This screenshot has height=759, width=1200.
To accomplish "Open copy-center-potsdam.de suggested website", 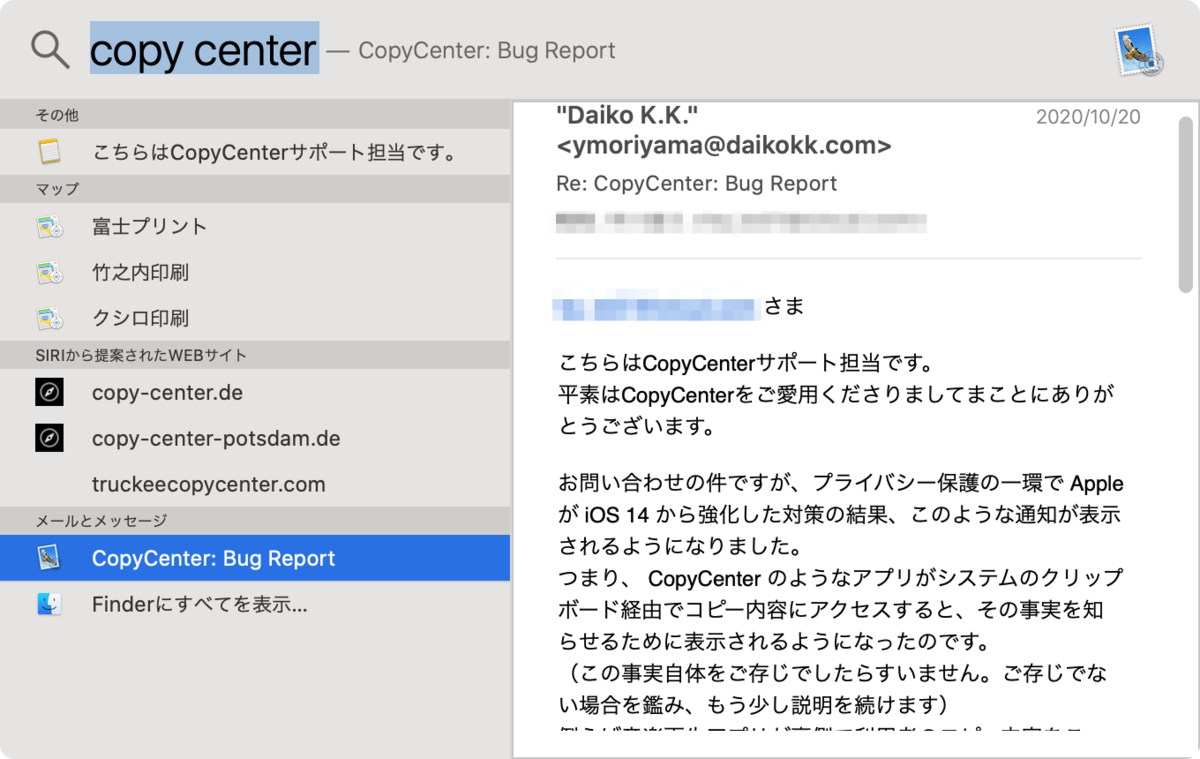I will 255,438.
